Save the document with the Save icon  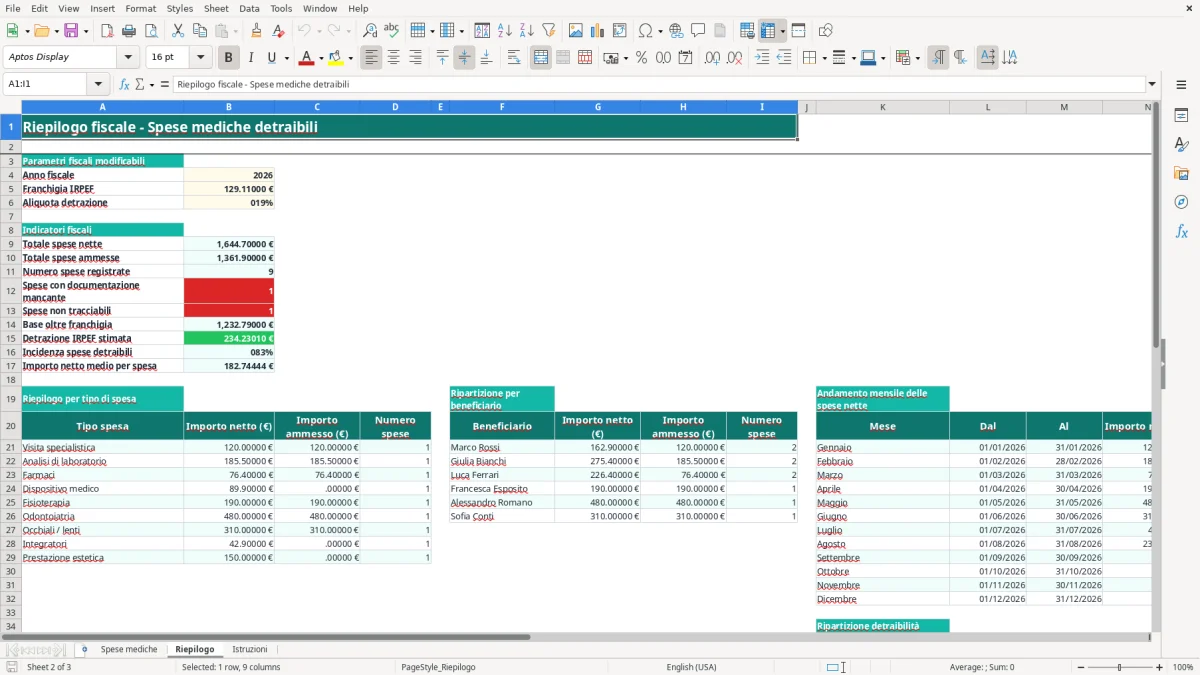click(71, 31)
